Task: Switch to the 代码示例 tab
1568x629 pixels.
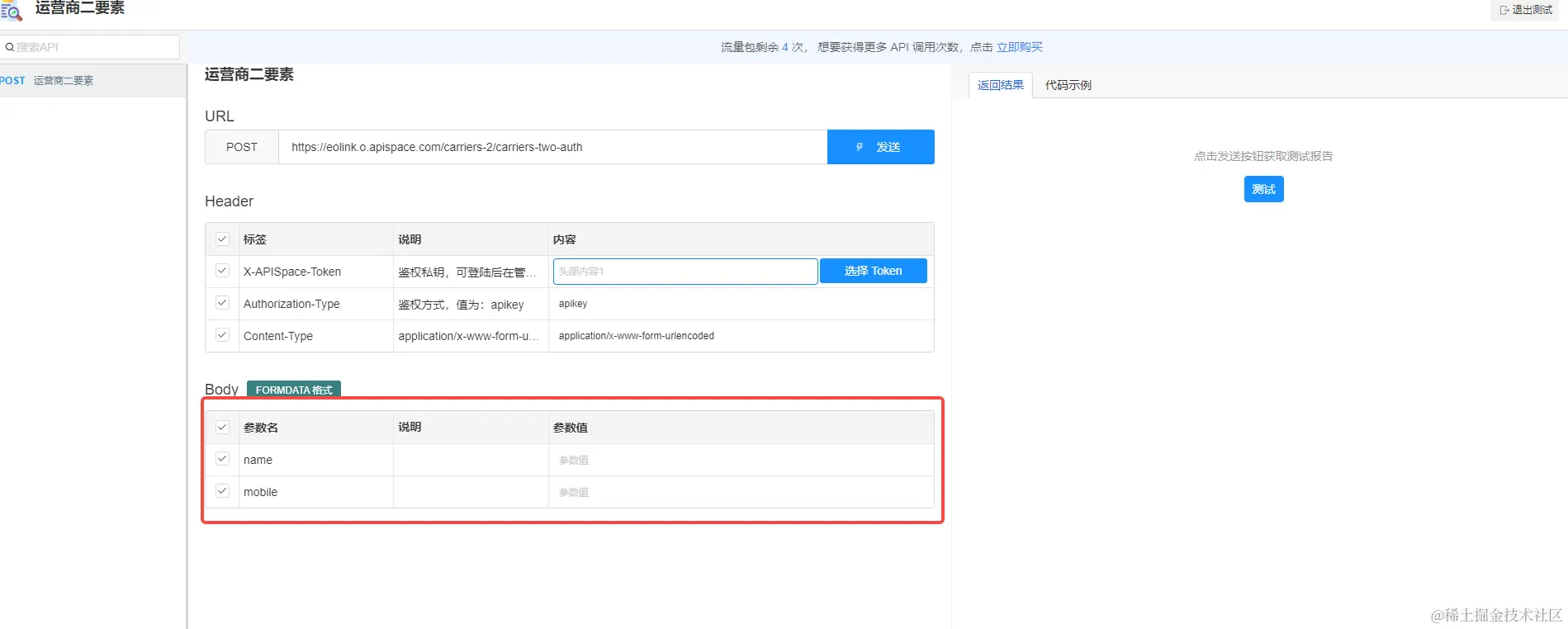Action: point(1068,85)
